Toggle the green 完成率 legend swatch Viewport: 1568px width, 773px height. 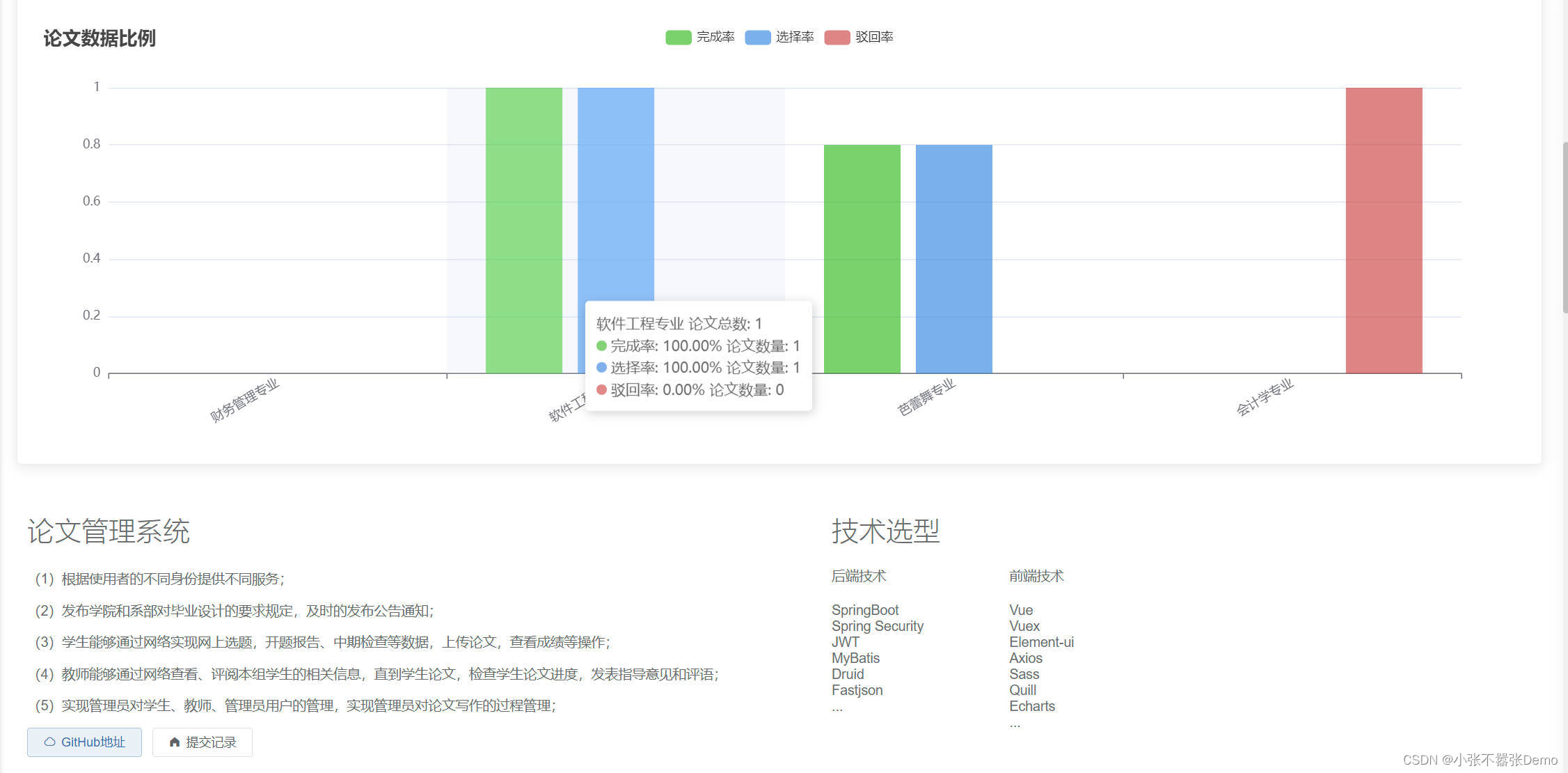(x=678, y=38)
